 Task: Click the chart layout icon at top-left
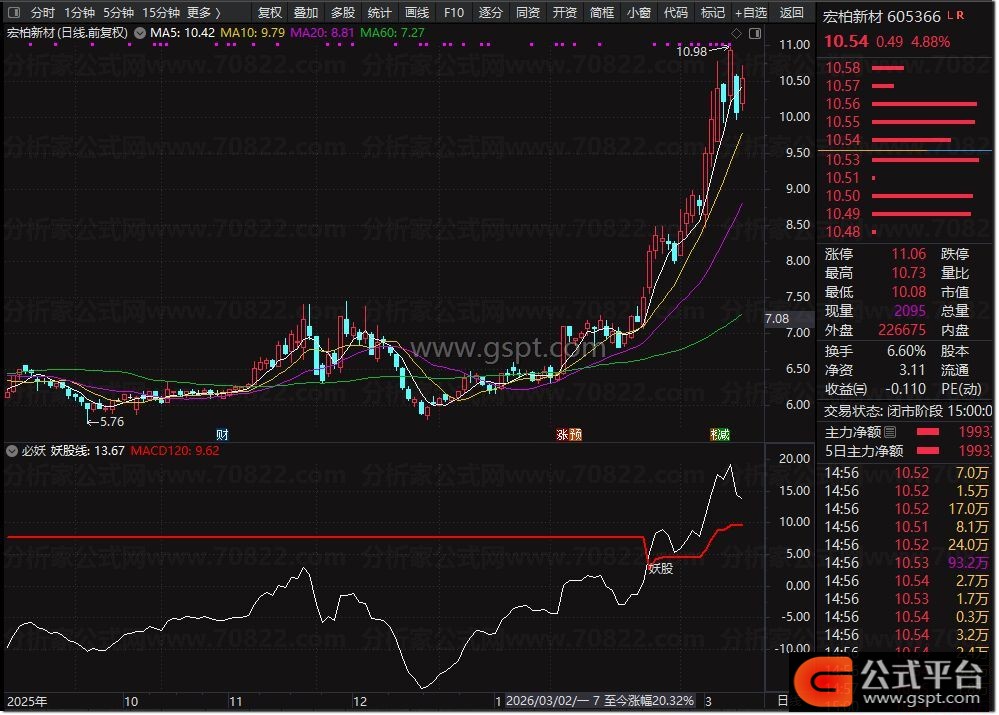coord(14,13)
